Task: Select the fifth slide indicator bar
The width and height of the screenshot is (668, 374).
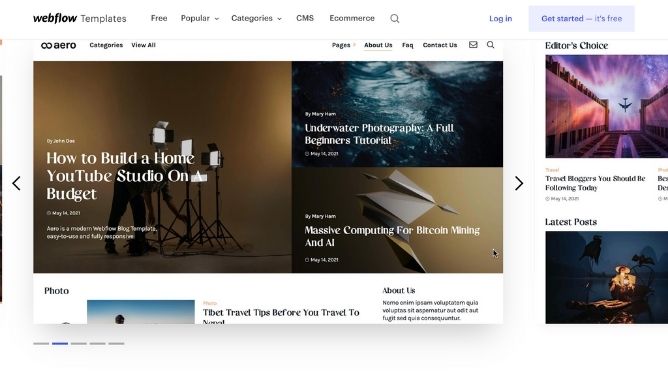Action: pos(116,343)
